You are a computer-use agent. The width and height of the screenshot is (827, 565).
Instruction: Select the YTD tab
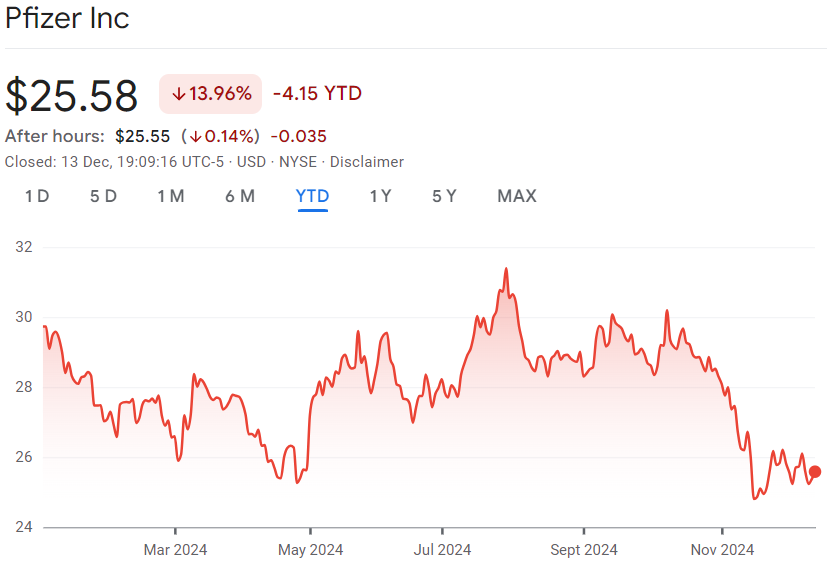[x=312, y=196]
